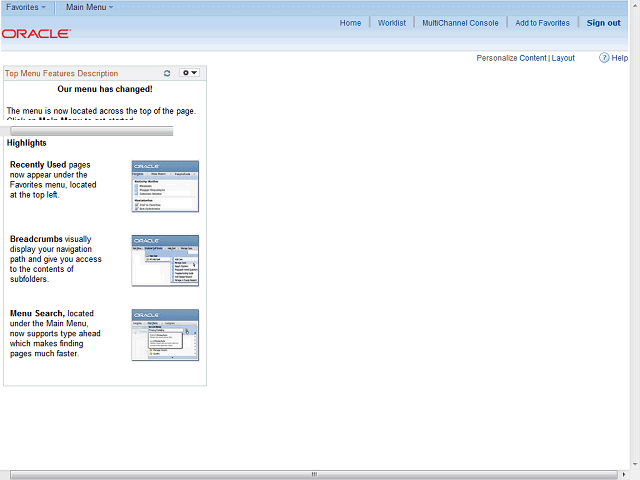Click the 'Menu Search,' bold text
This screenshot has width=640, height=480.
tap(37, 313)
